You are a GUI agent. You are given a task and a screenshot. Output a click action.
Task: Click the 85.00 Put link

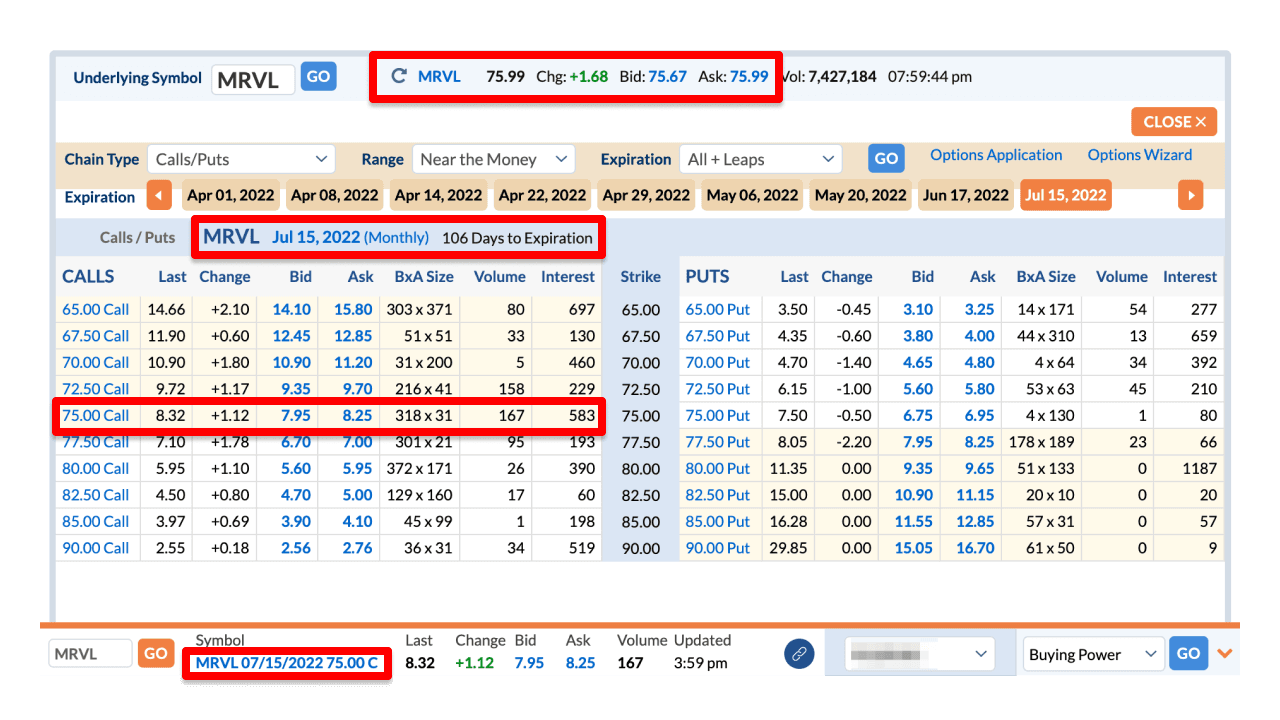(718, 521)
